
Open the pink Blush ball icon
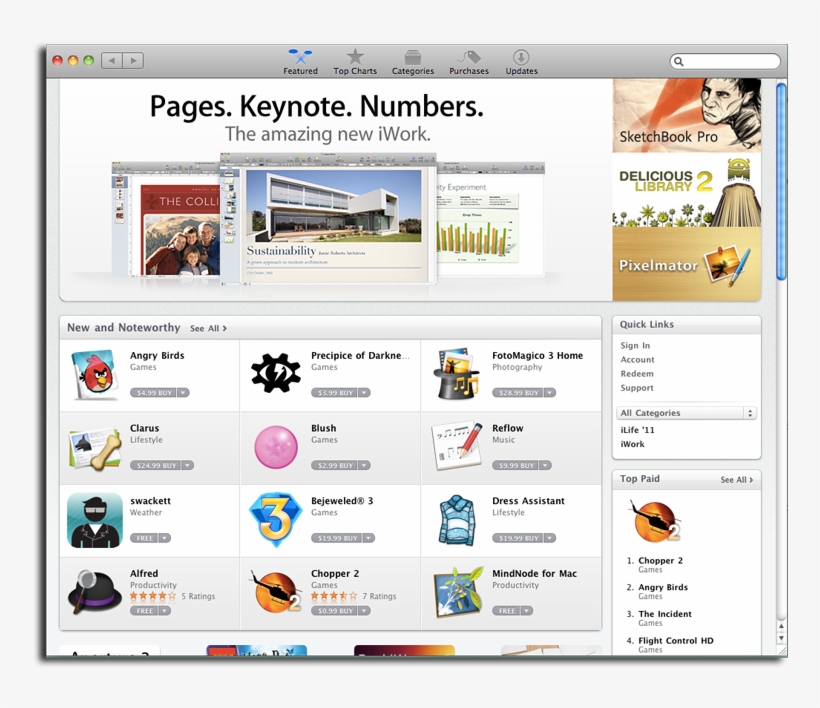[x=276, y=447]
